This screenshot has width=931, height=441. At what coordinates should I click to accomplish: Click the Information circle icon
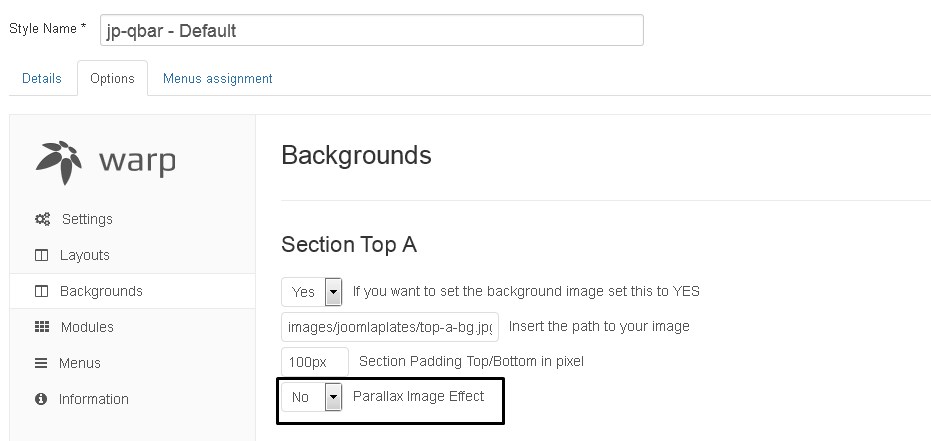(x=41, y=399)
